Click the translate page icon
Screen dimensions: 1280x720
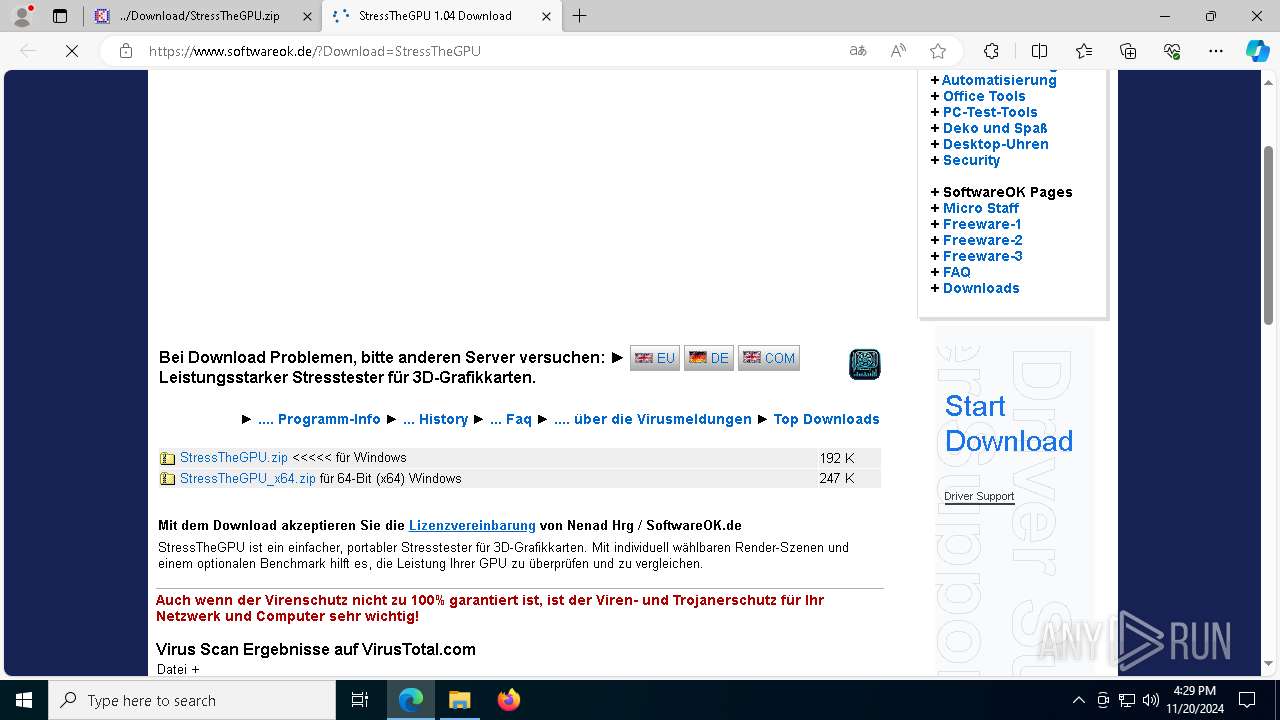858,51
